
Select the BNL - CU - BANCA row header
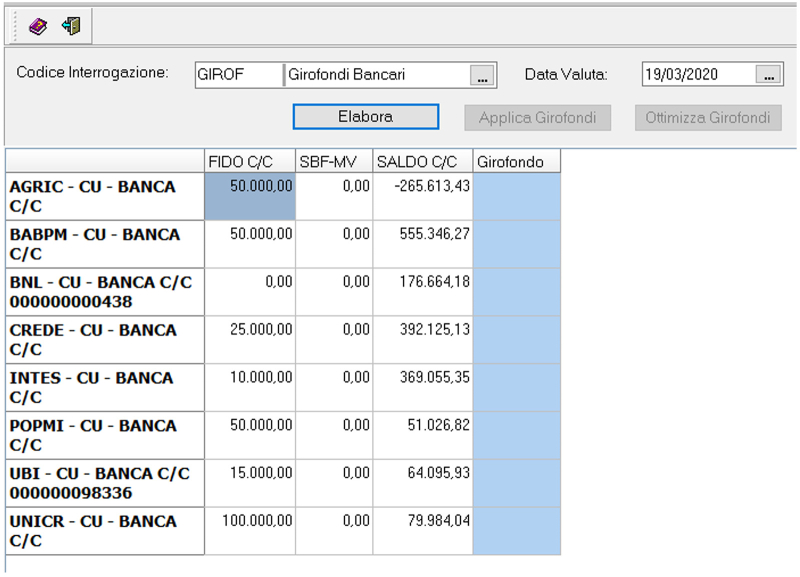coord(105,292)
